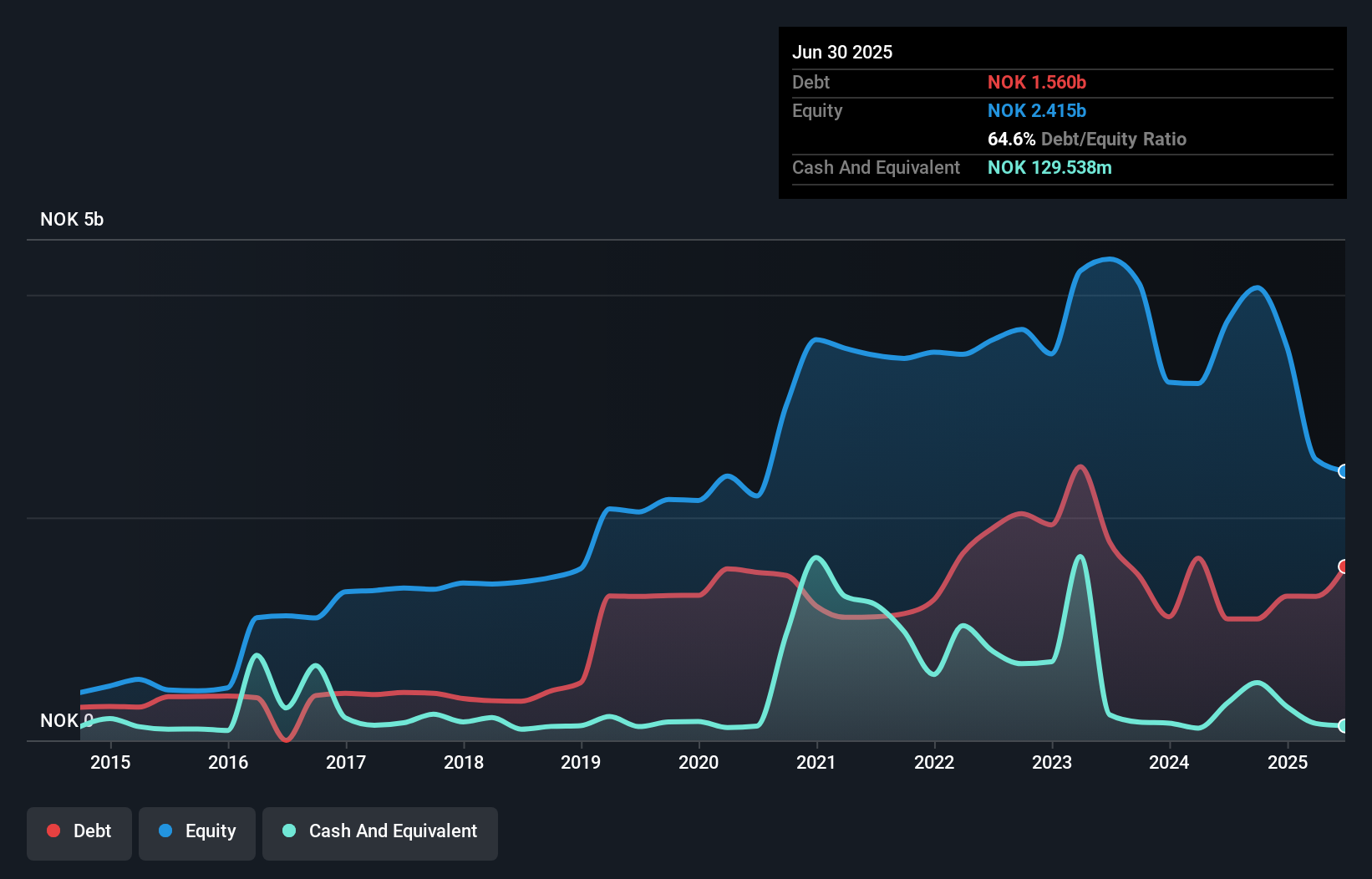Click the teal Cash And Equivalent legend dot

tap(288, 831)
